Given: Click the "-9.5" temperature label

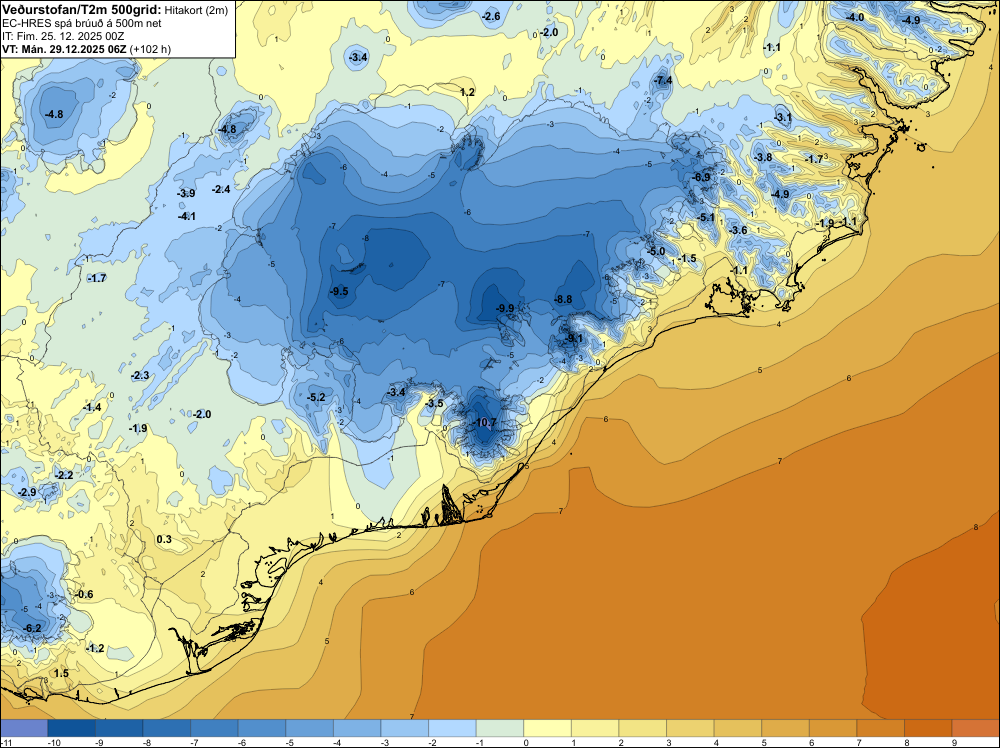Looking at the screenshot, I should tap(339, 291).
